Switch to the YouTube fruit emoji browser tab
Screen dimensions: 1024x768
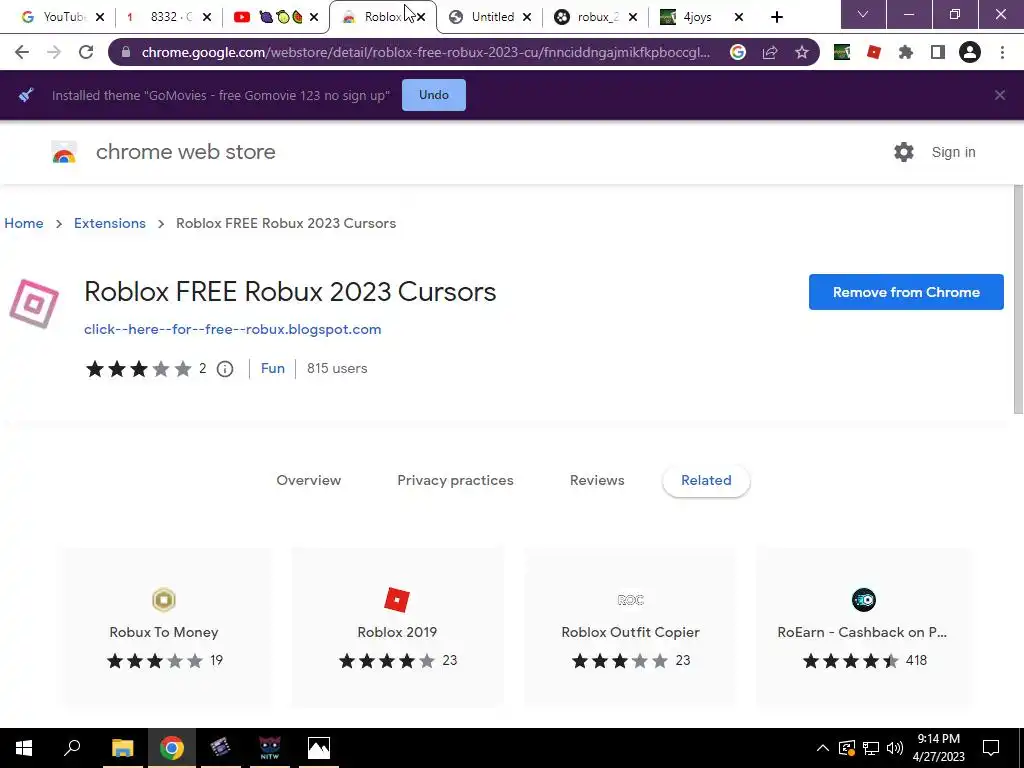point(269,17)
